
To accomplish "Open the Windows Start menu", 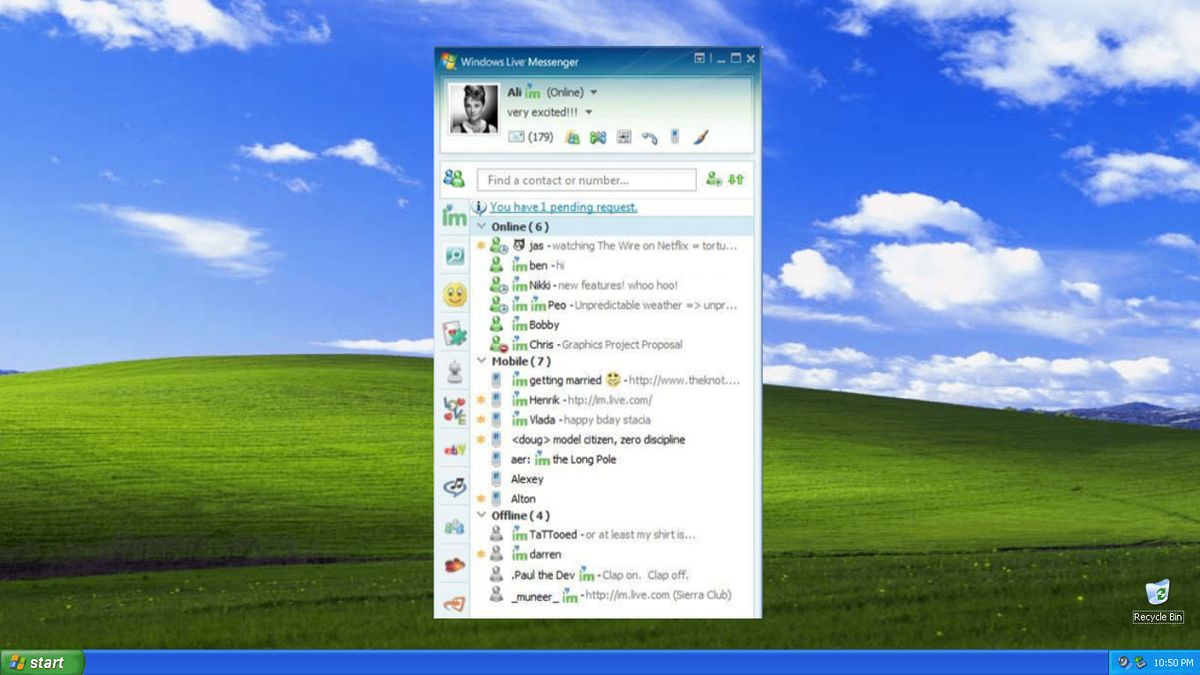I will point(40,662).
